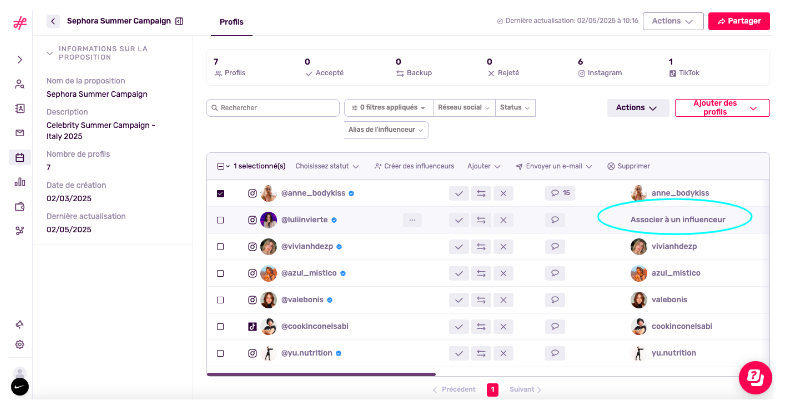This screenshot has width=790, height=409.
Task: Accept the @anne_bodykiss profile with checkmark
Action: [x=458, y=193]
